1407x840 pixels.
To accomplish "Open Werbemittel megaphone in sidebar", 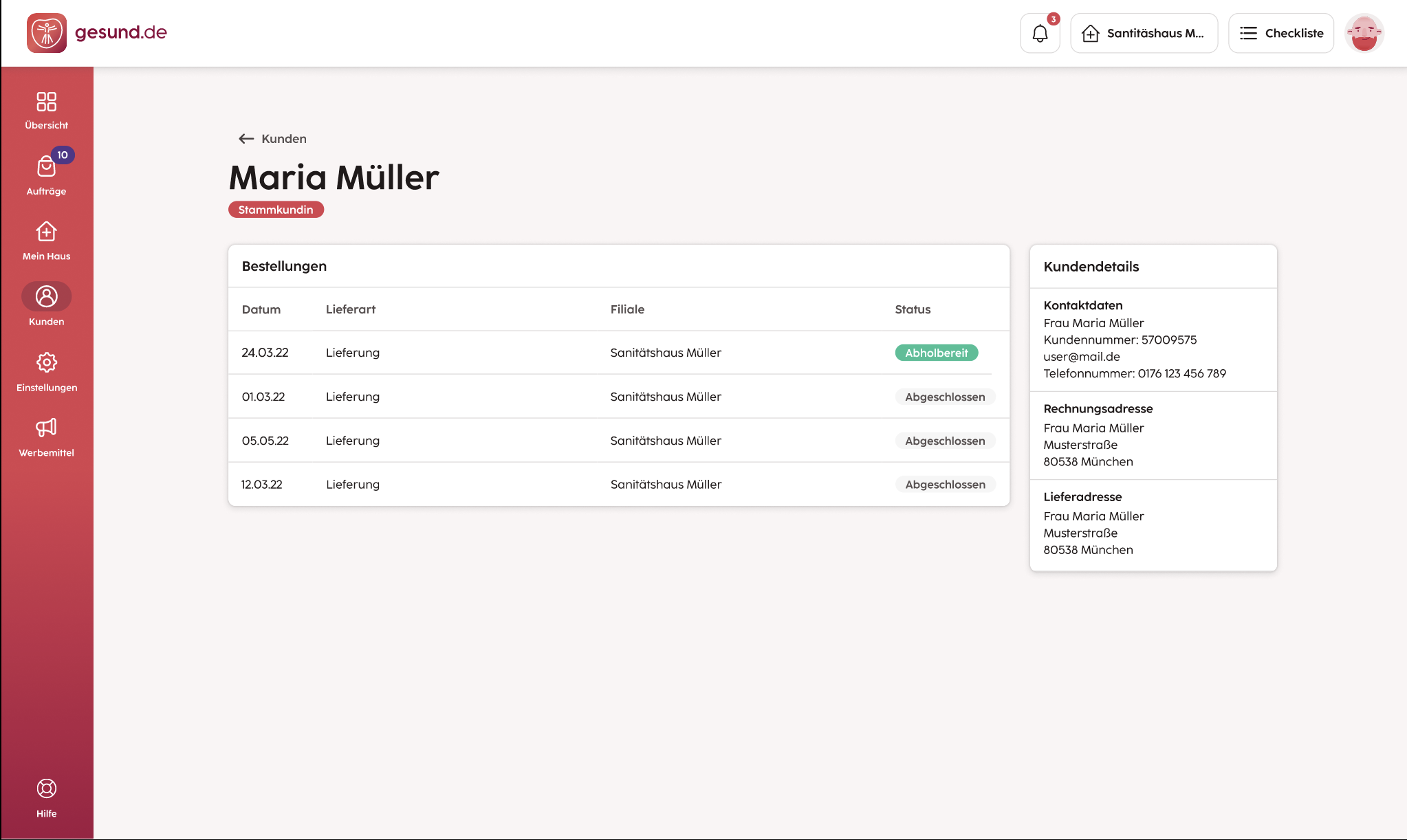I will pyautogui.click(x=46, y=438).
